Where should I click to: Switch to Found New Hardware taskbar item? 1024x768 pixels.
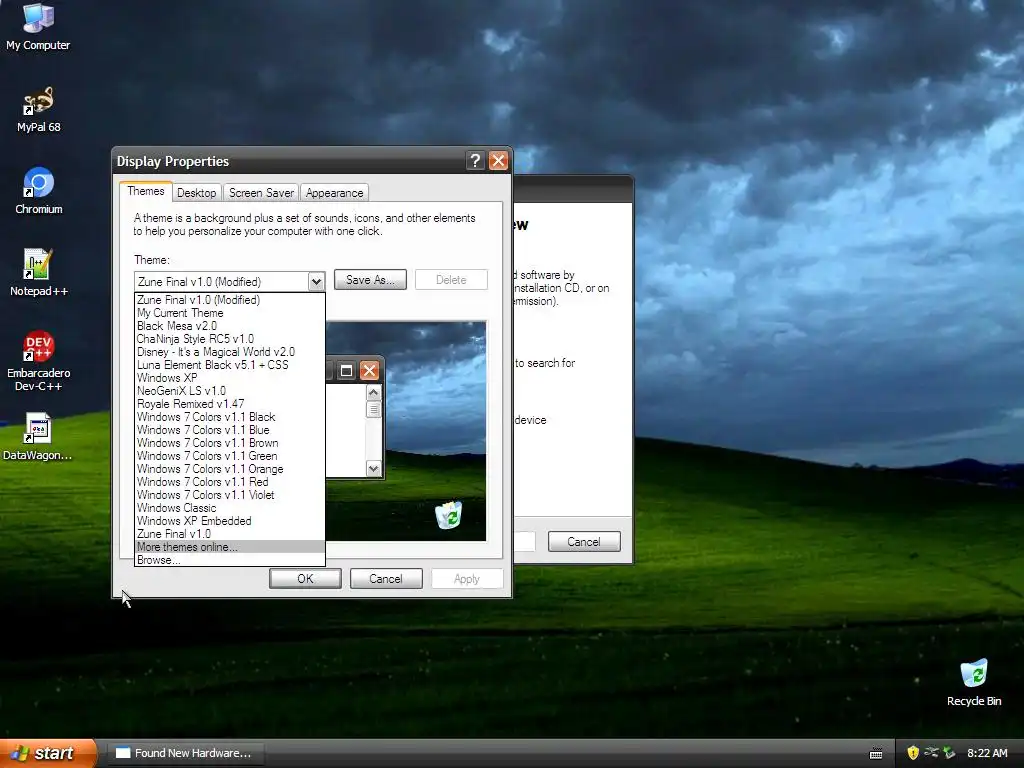(x=185, y=753)
